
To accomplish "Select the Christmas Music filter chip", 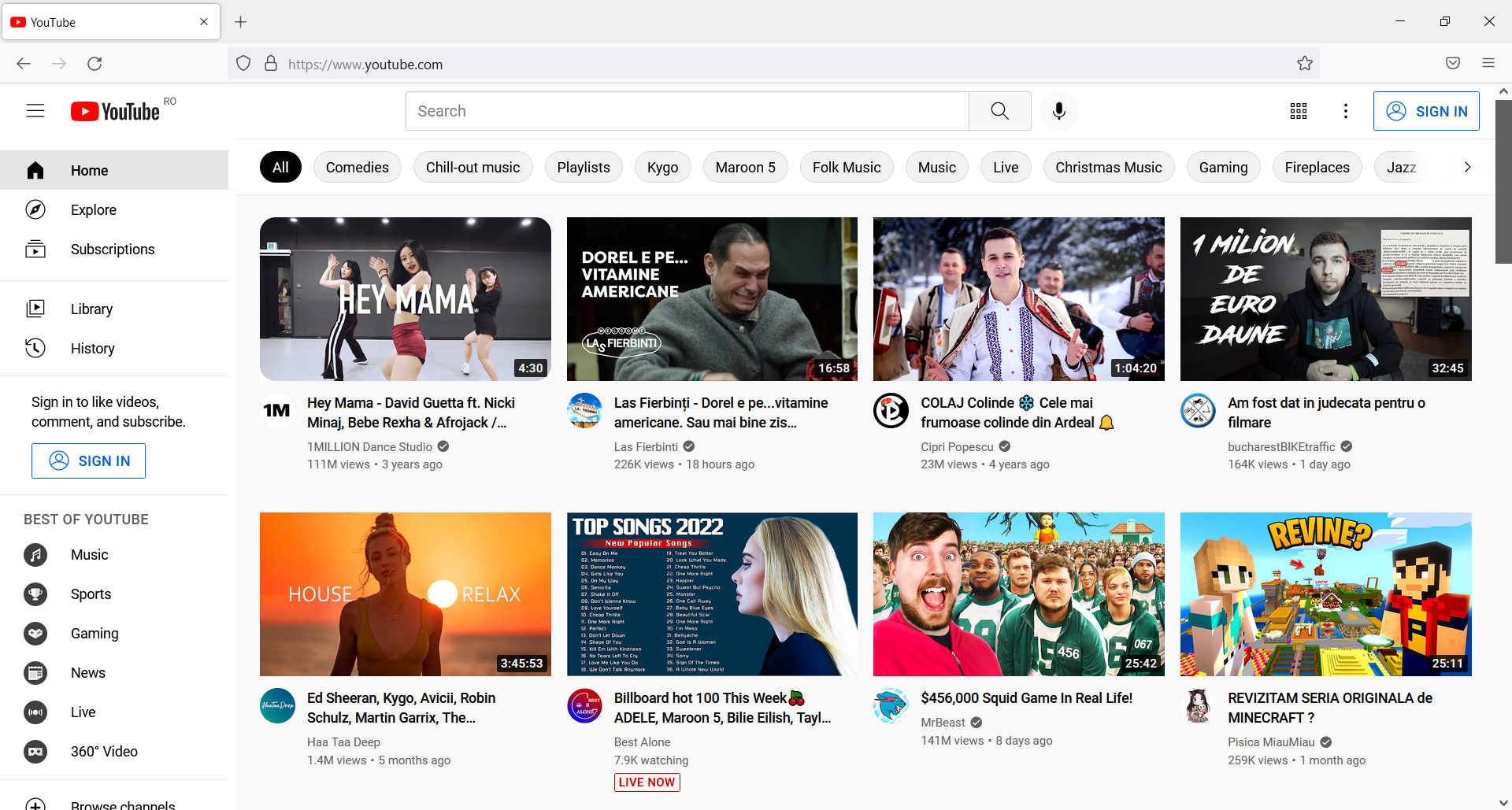I will click(x=1108, y=167).
